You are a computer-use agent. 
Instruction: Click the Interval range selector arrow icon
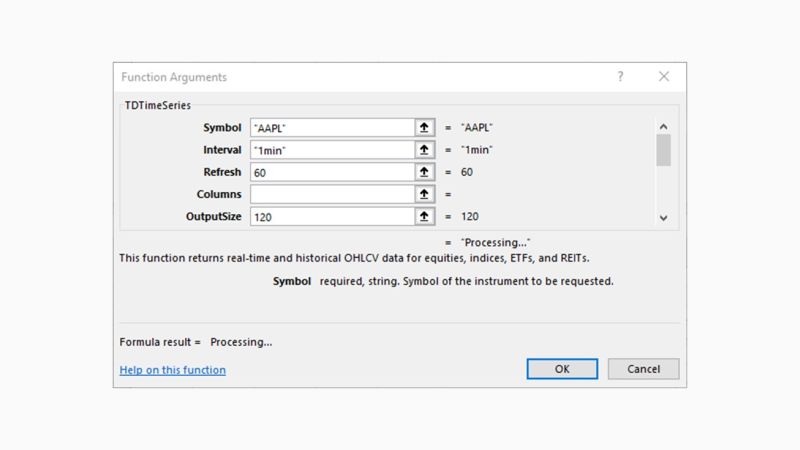tap(424, 150)
